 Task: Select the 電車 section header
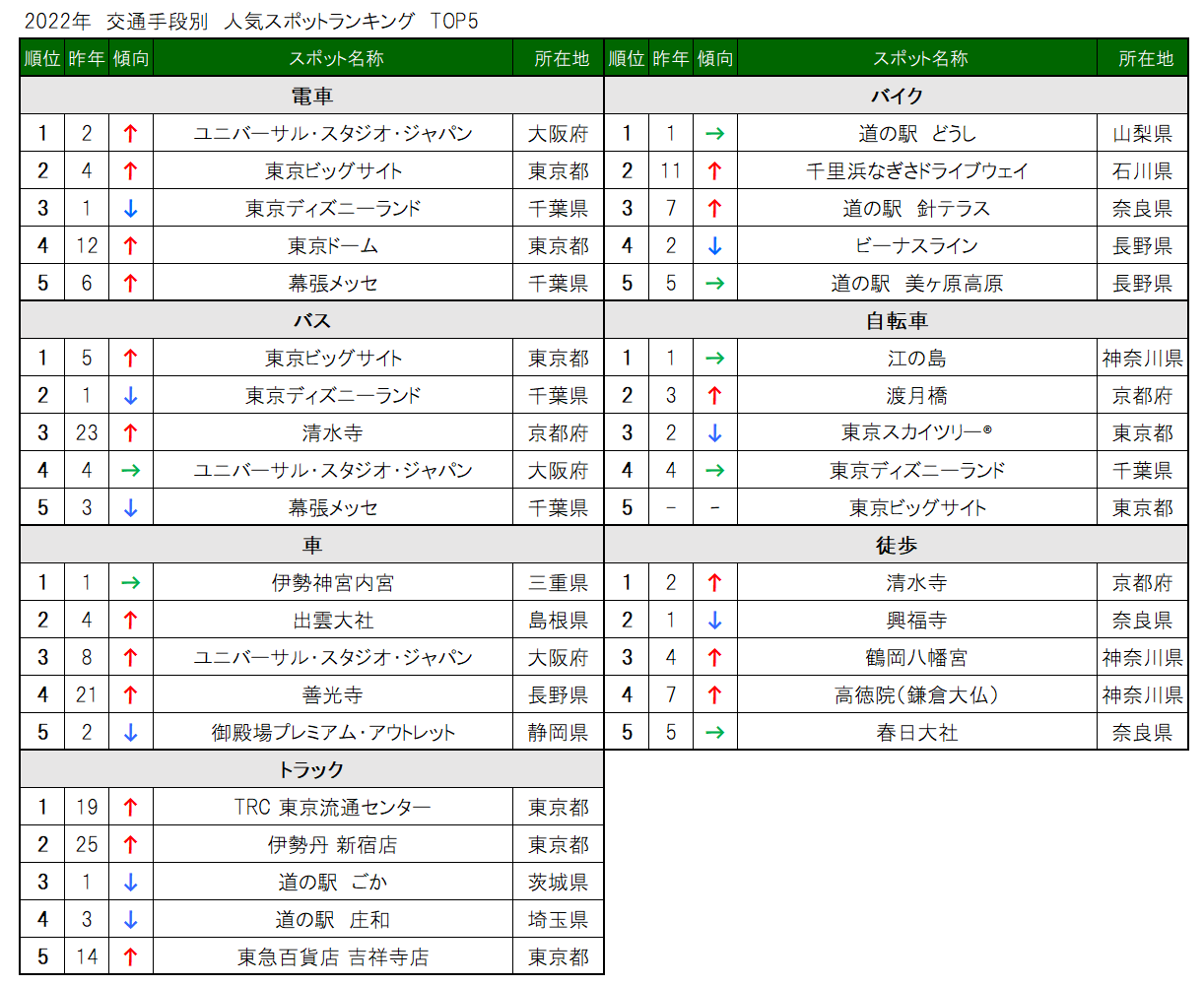tap(311, 97)
